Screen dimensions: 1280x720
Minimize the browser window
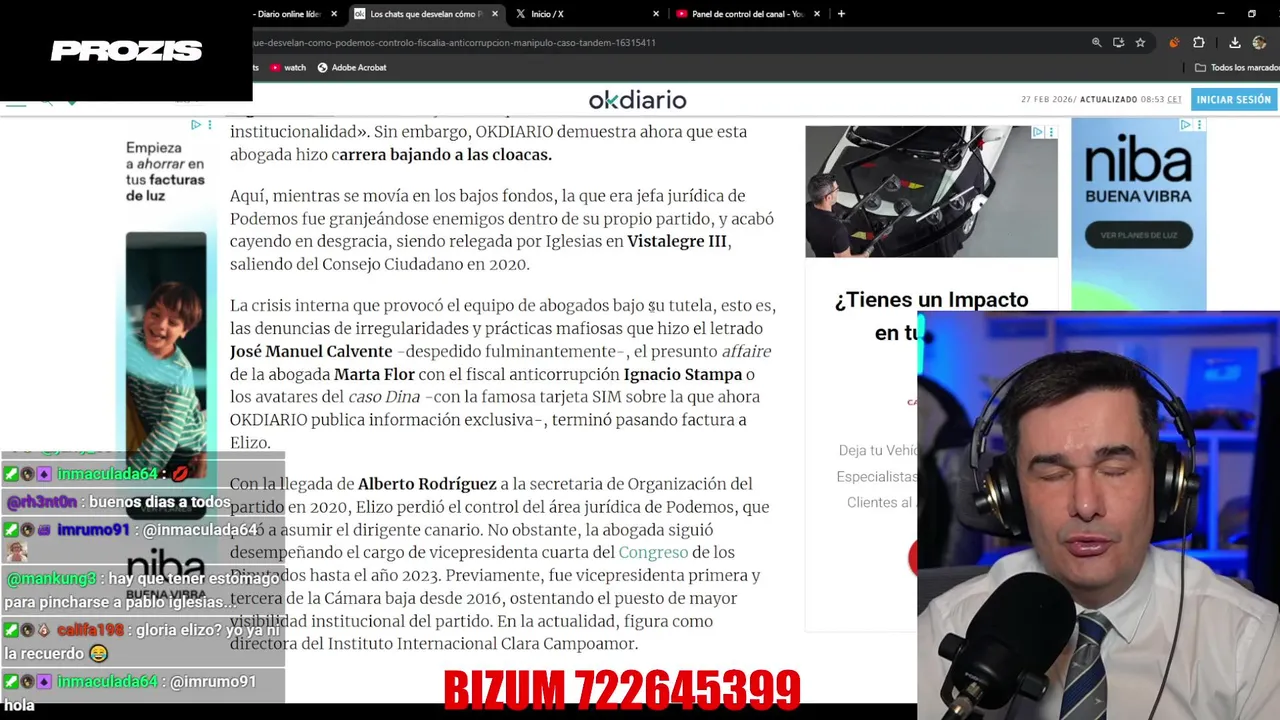click(x=1221, y=14)
